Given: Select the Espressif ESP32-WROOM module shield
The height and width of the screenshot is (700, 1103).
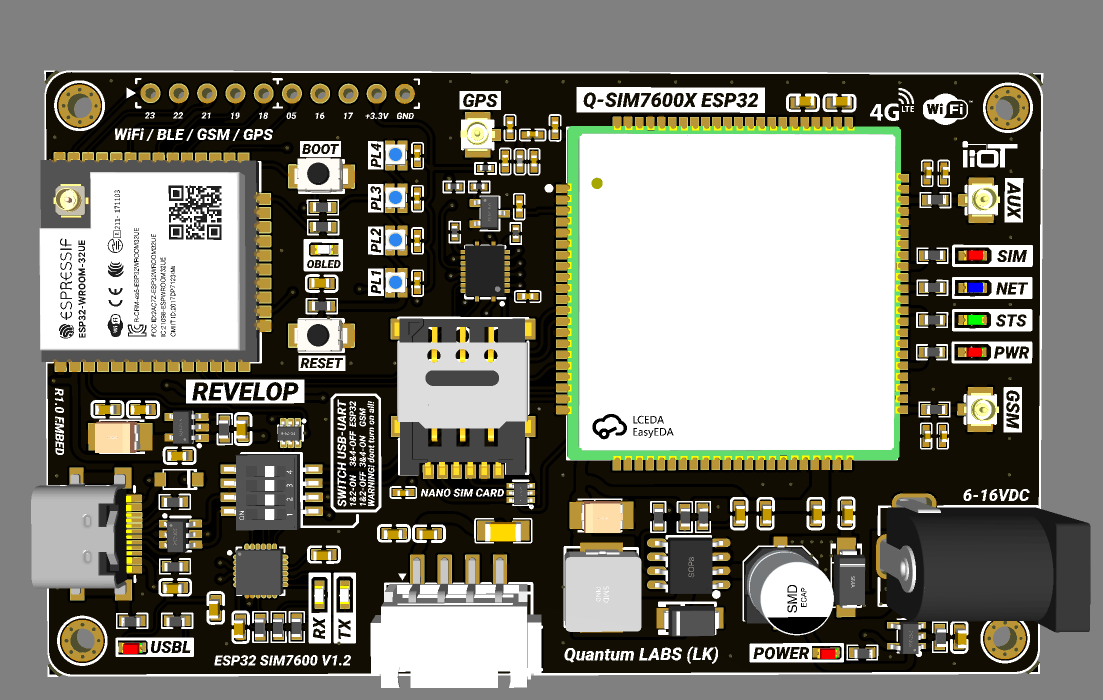Looking at the screenshot, I should 148,262.
